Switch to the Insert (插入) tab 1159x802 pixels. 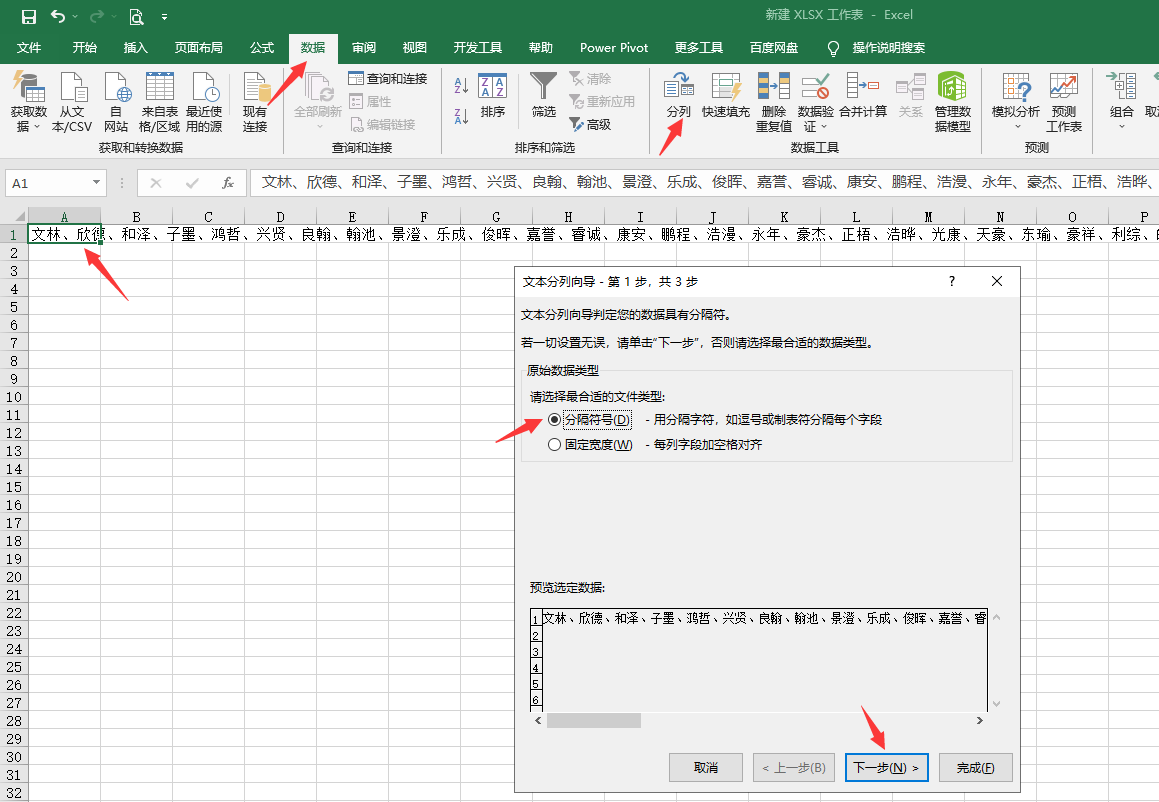tap(135, 48)
